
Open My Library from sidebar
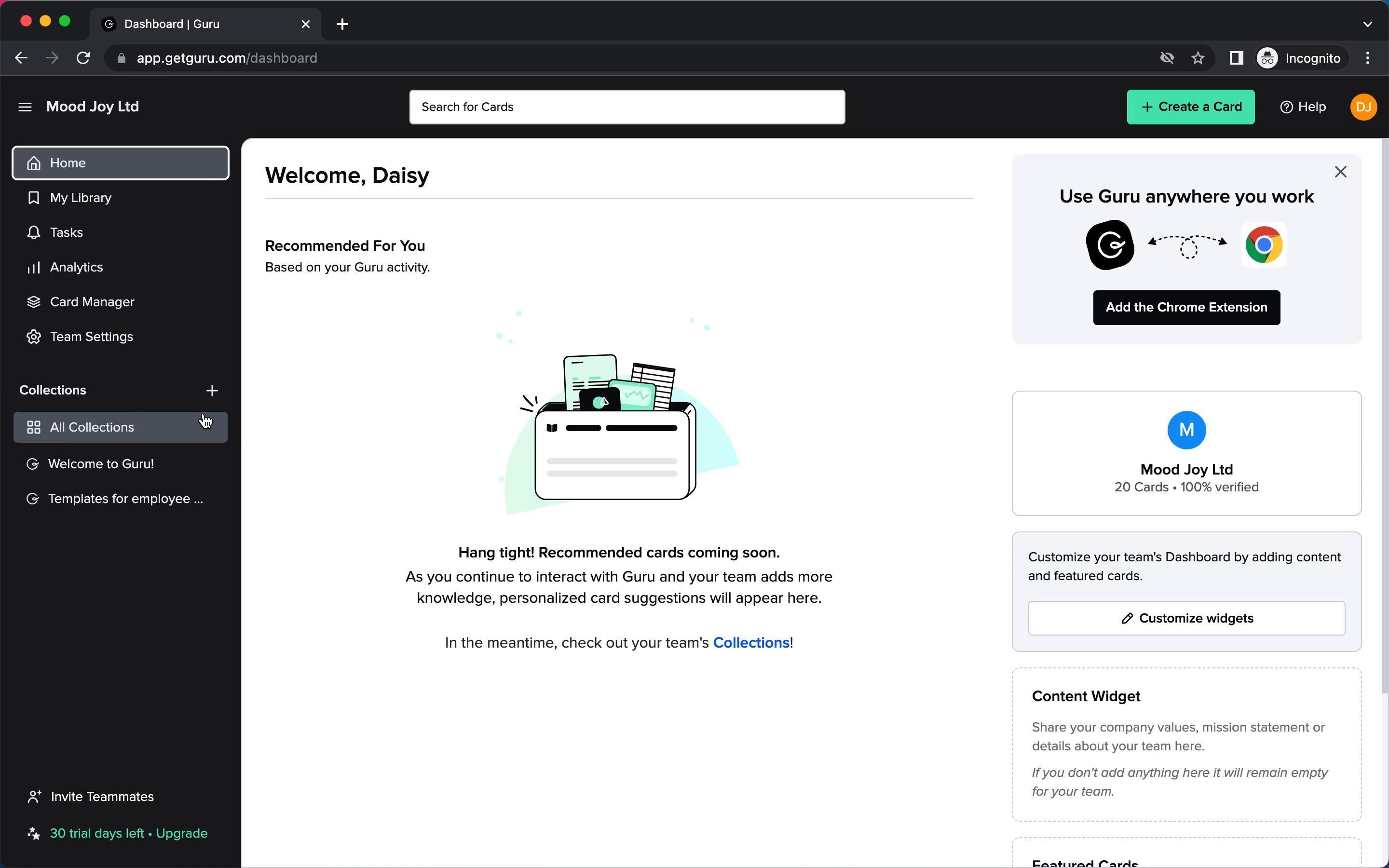pyautogui.click(x=81, y=198)
